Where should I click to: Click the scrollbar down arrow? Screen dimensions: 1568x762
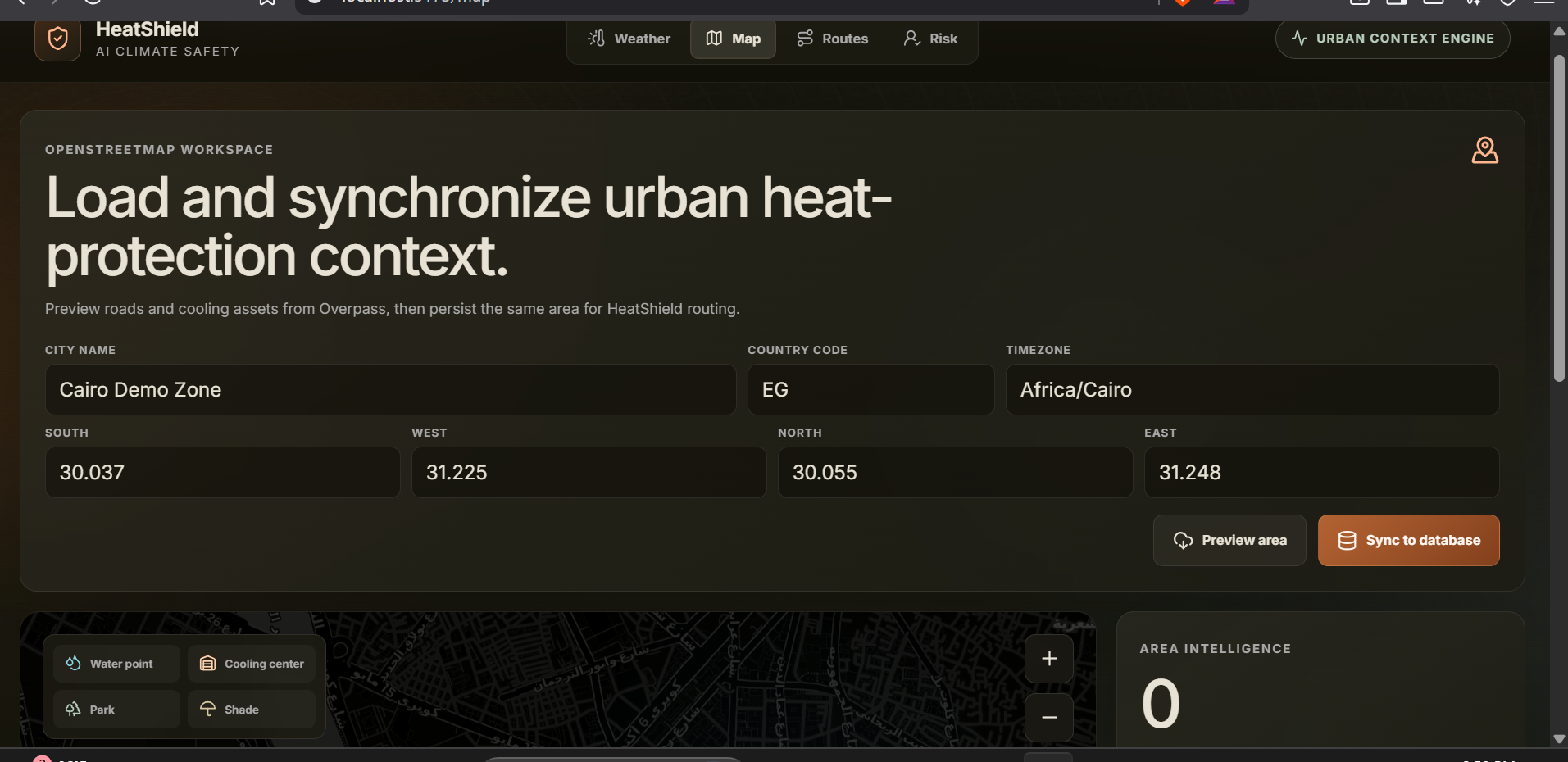(1559, 739)
